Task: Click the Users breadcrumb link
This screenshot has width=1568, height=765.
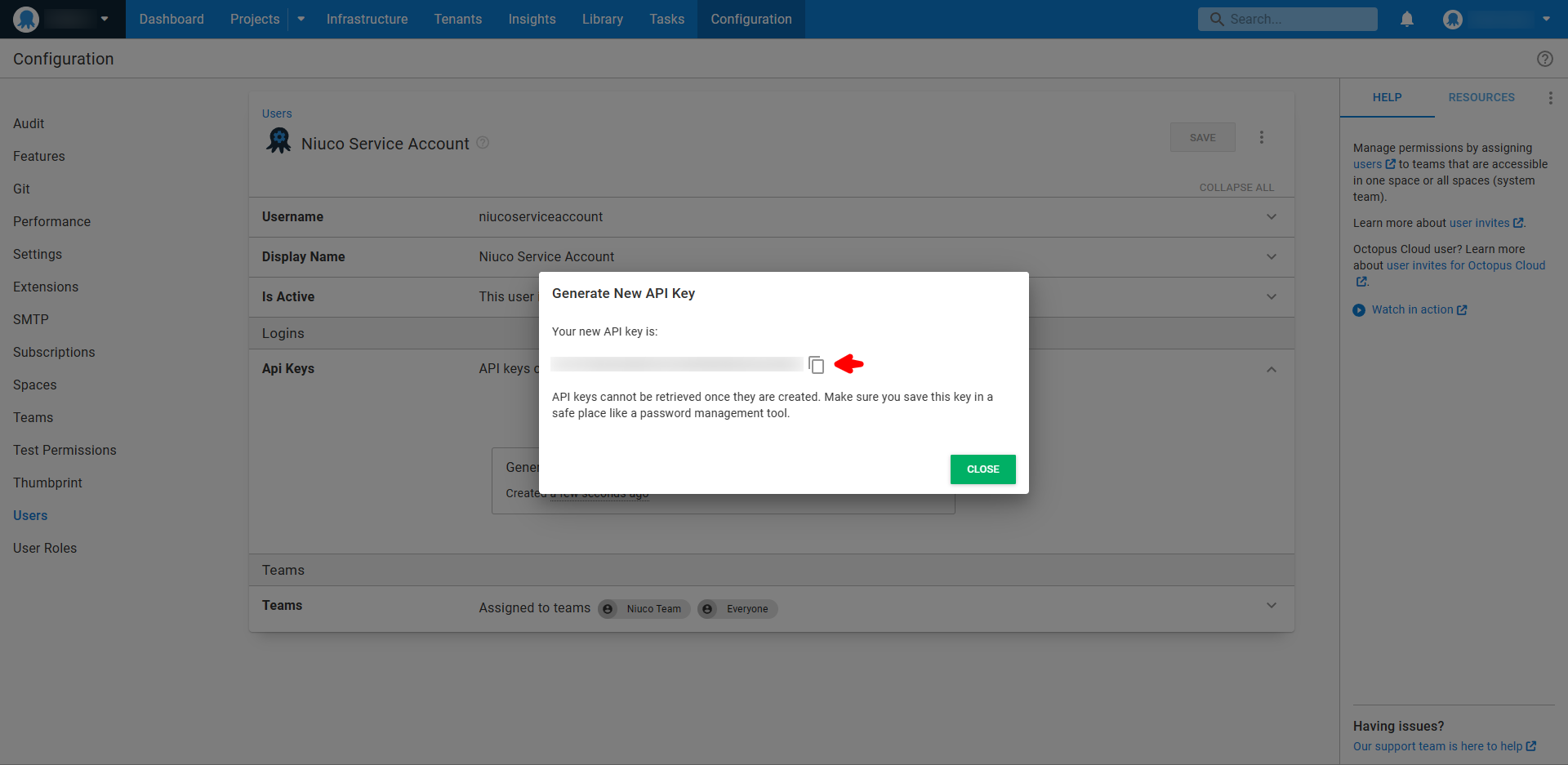Action: pos(277,113)
